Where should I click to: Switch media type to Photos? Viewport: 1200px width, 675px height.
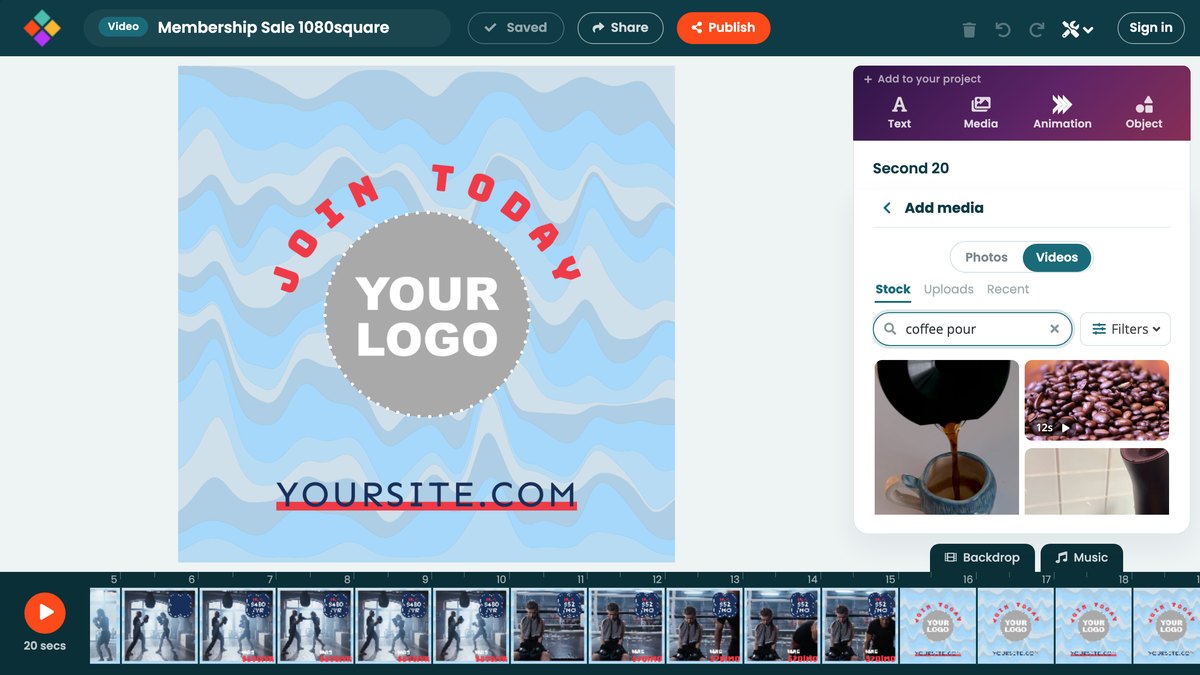[986, 257]
